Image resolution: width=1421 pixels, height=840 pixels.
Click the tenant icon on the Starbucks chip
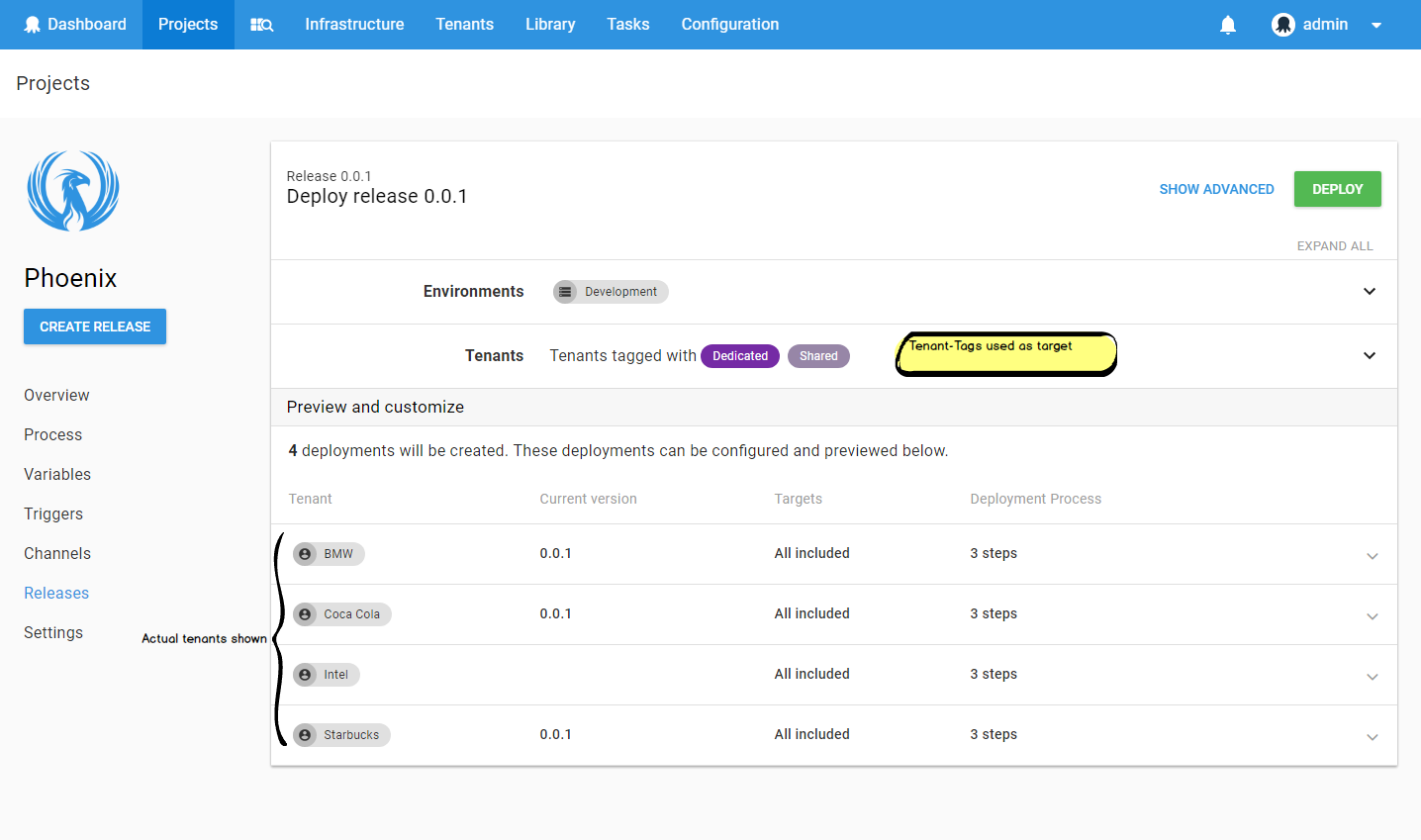point(305,734)
